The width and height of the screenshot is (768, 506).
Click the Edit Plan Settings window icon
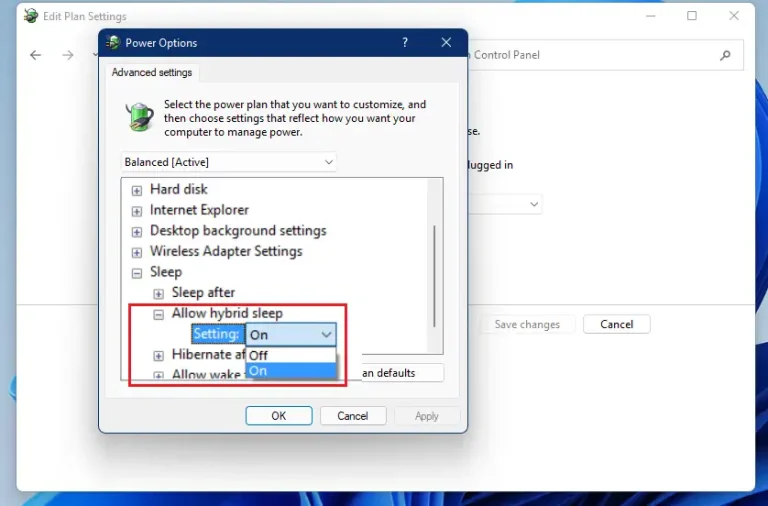coord(31,16)
